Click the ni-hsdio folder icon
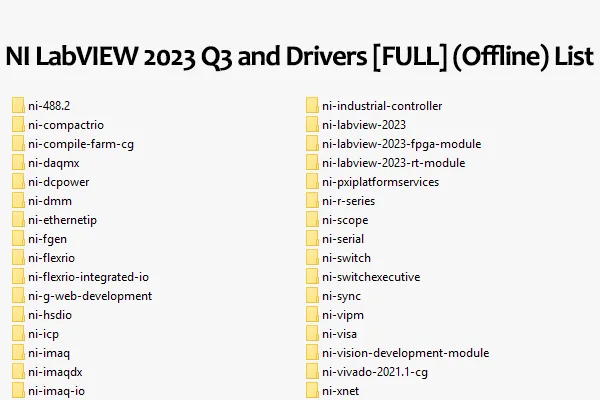 (18, 315)
